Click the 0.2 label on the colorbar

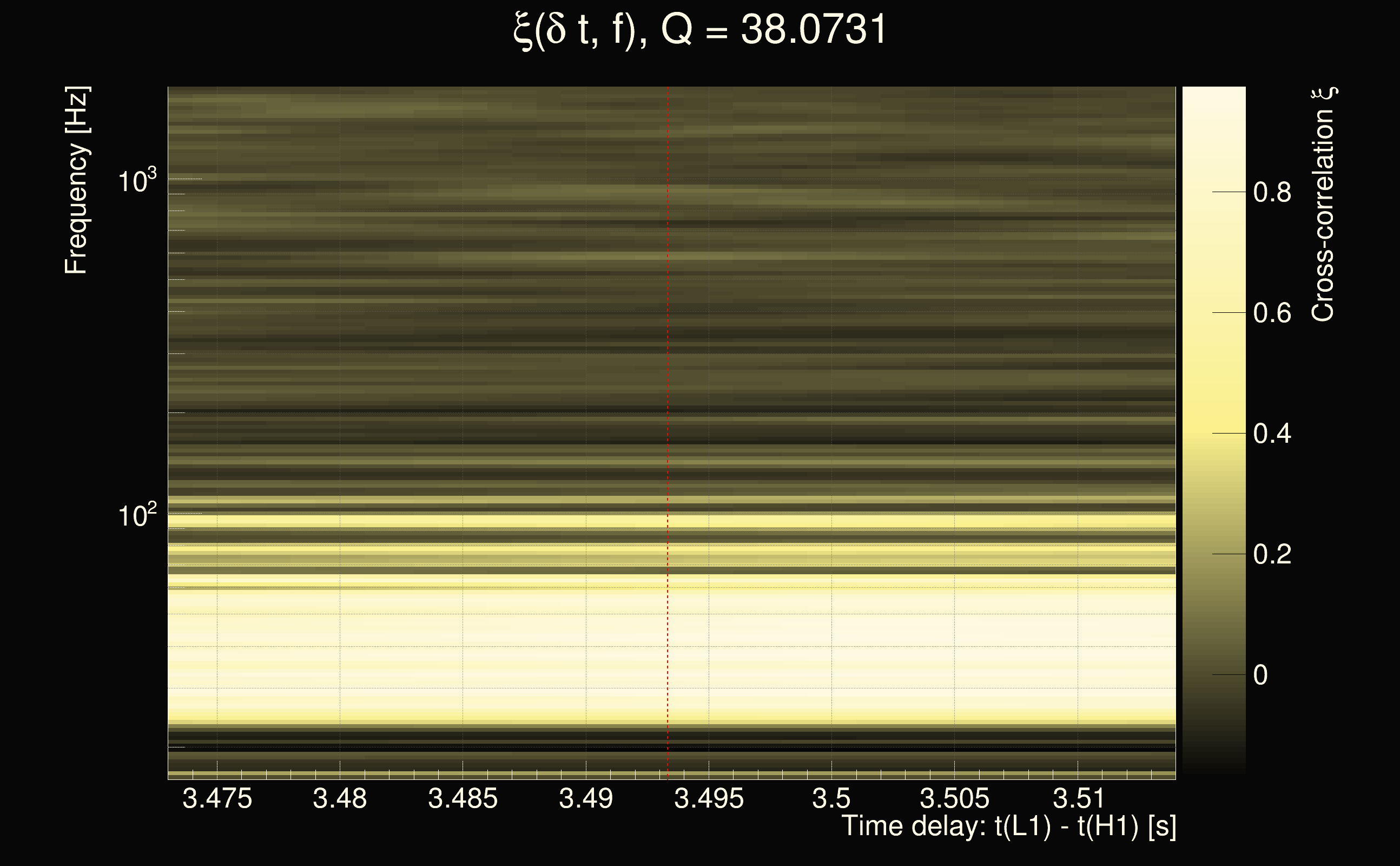[1272, 554]
